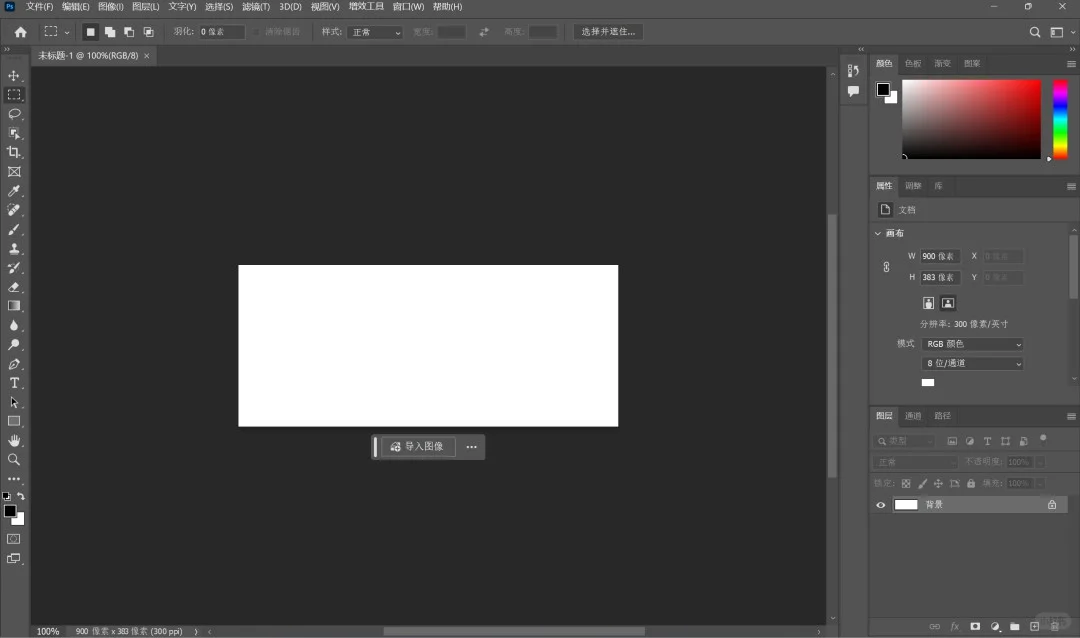
Task: Select the Gradient tool
Action: 14,306
